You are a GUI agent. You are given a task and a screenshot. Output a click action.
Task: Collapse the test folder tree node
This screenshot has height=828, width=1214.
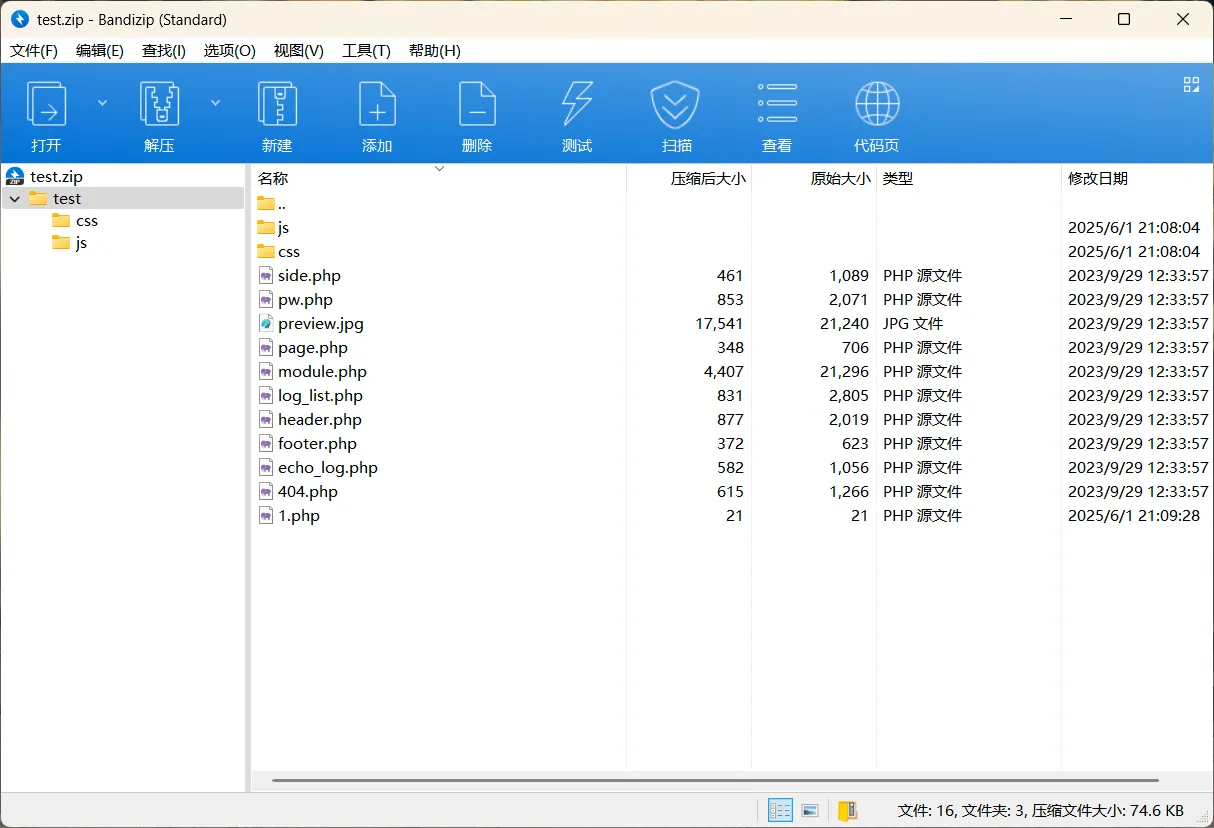[15, 199]
